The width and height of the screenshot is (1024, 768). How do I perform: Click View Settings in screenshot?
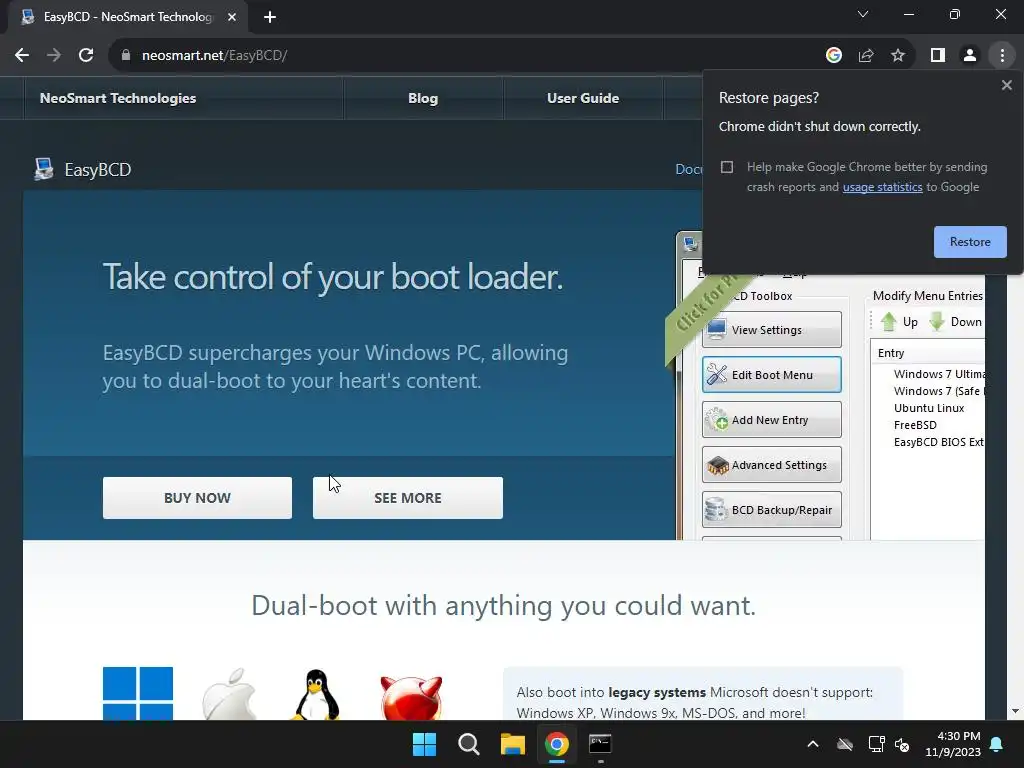click(x=772, y=330)
